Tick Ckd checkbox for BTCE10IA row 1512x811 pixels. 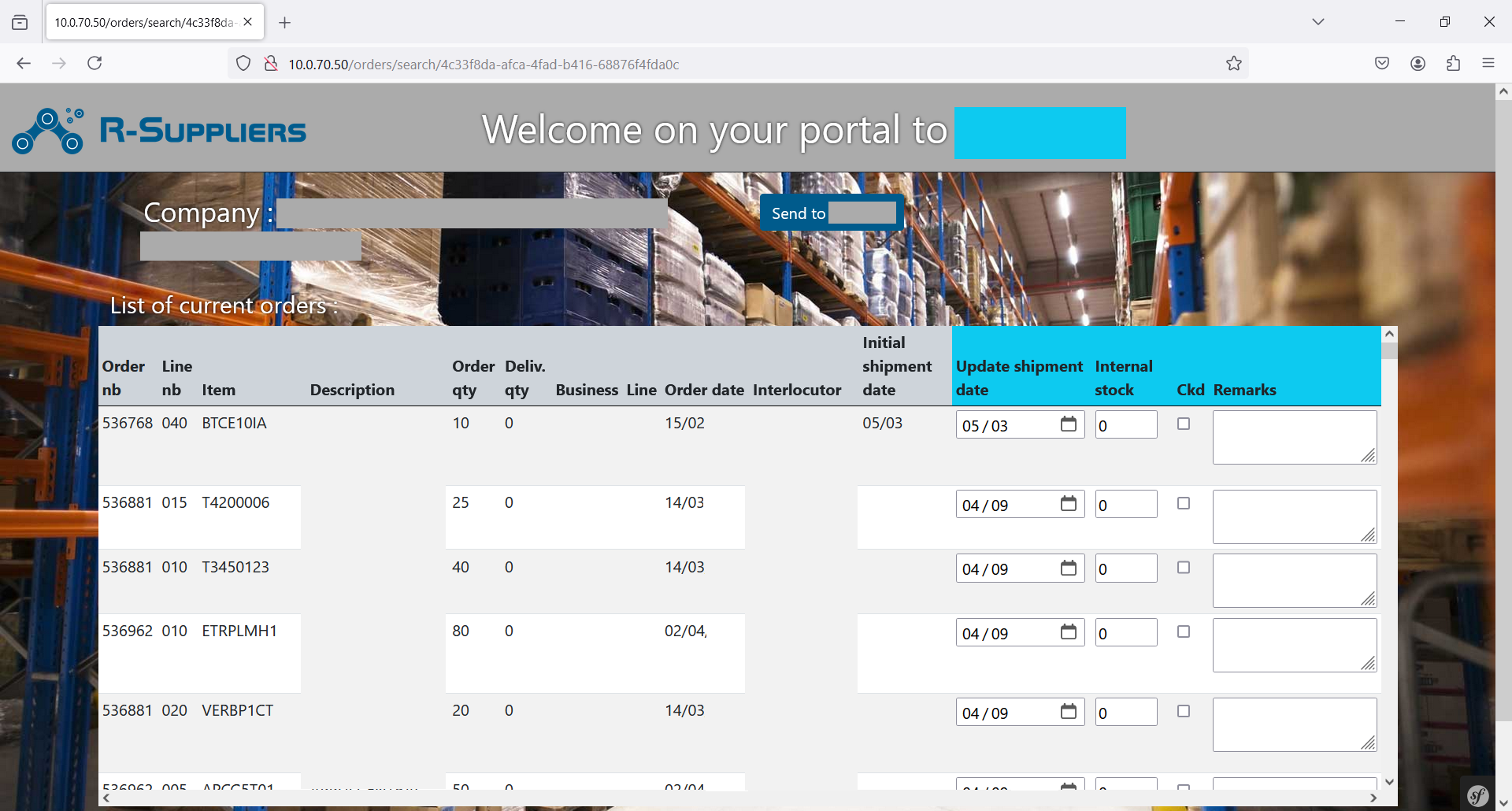point(1184,424)
